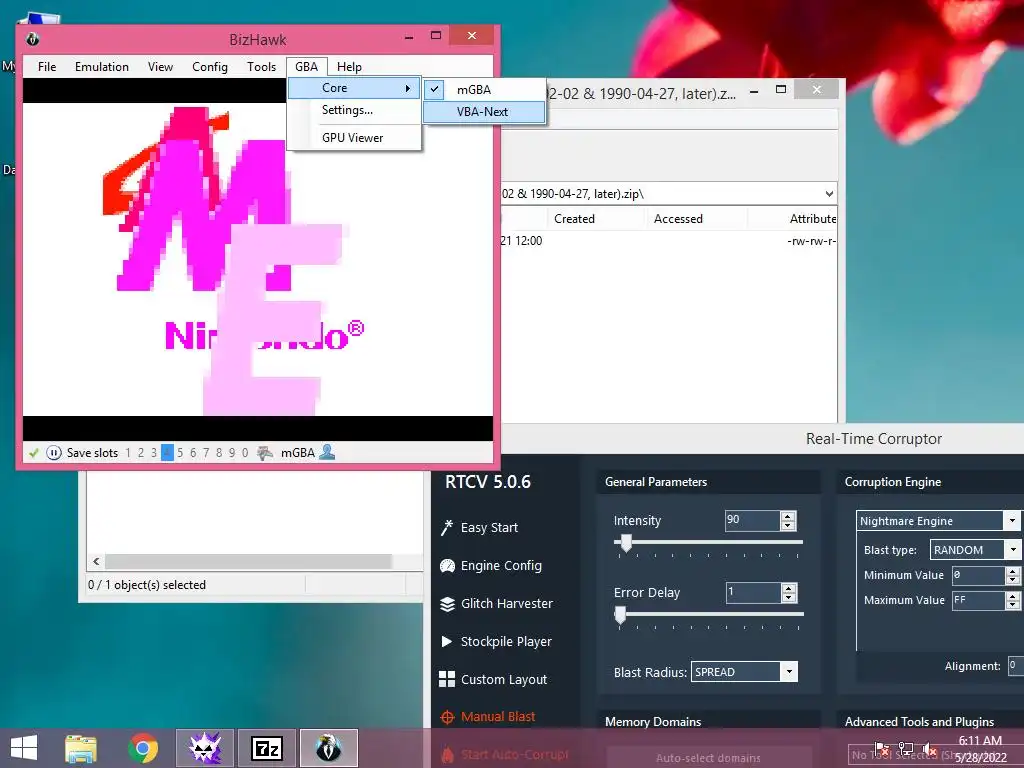
Task: Click the user profile icon in status bar
Action: pyautogui.click(x=327, y=452)
